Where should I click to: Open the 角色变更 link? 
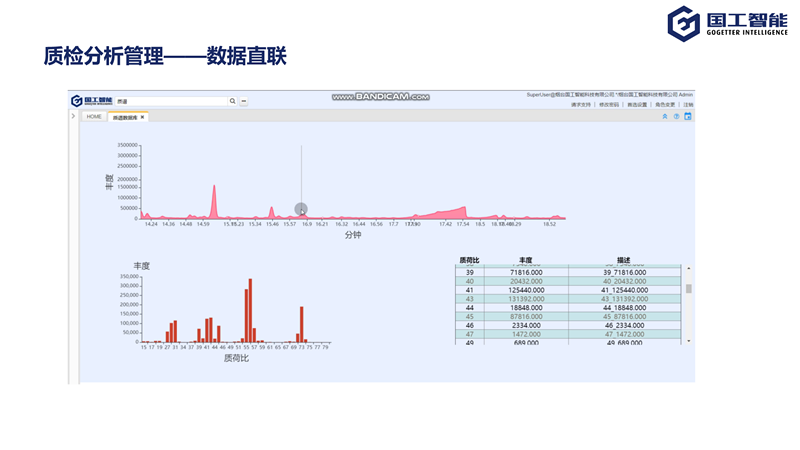(x=664, y=104)
